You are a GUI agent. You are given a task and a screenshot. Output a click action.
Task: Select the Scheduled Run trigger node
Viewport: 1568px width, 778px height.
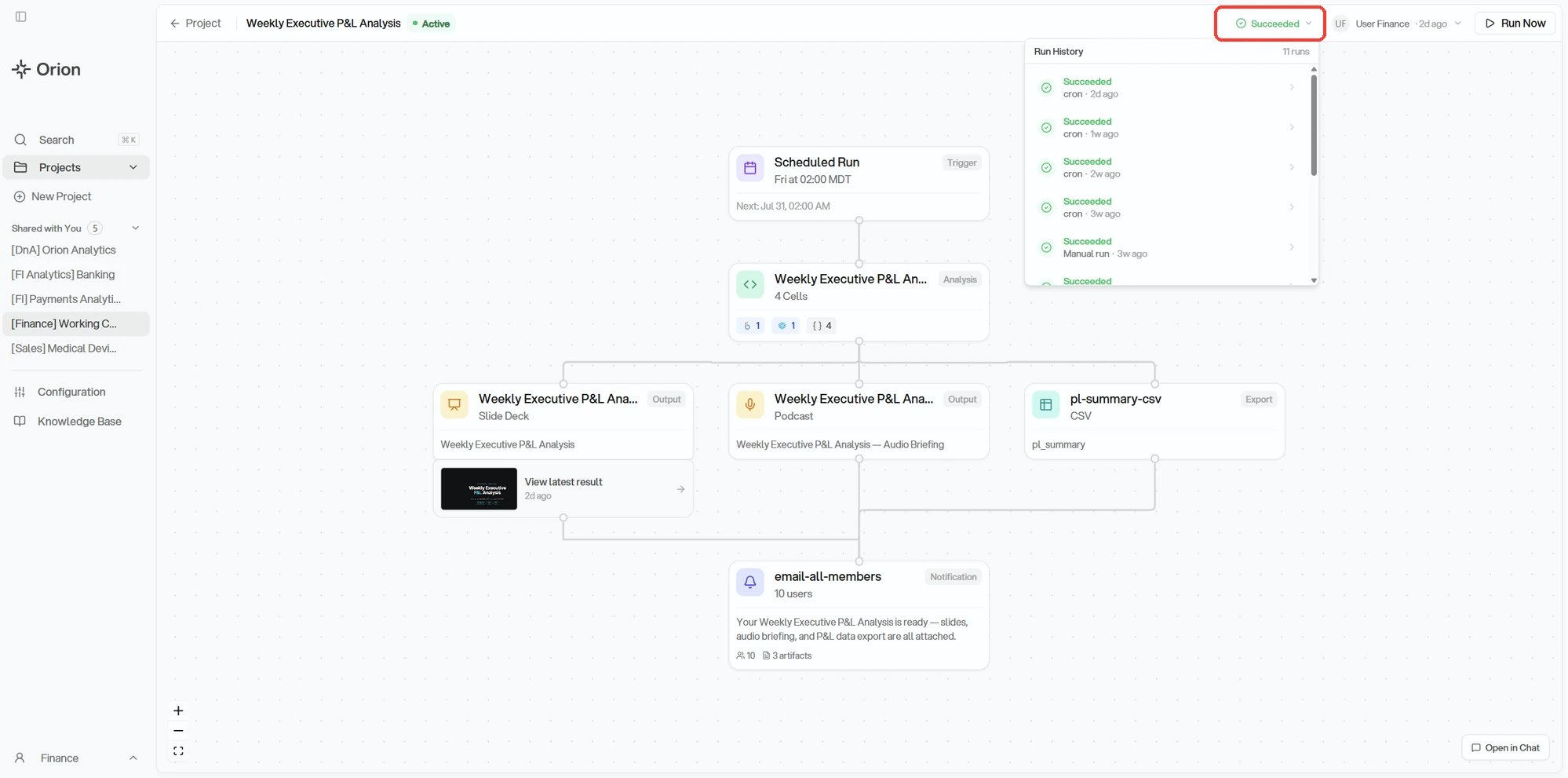click(x=859, y=184)
